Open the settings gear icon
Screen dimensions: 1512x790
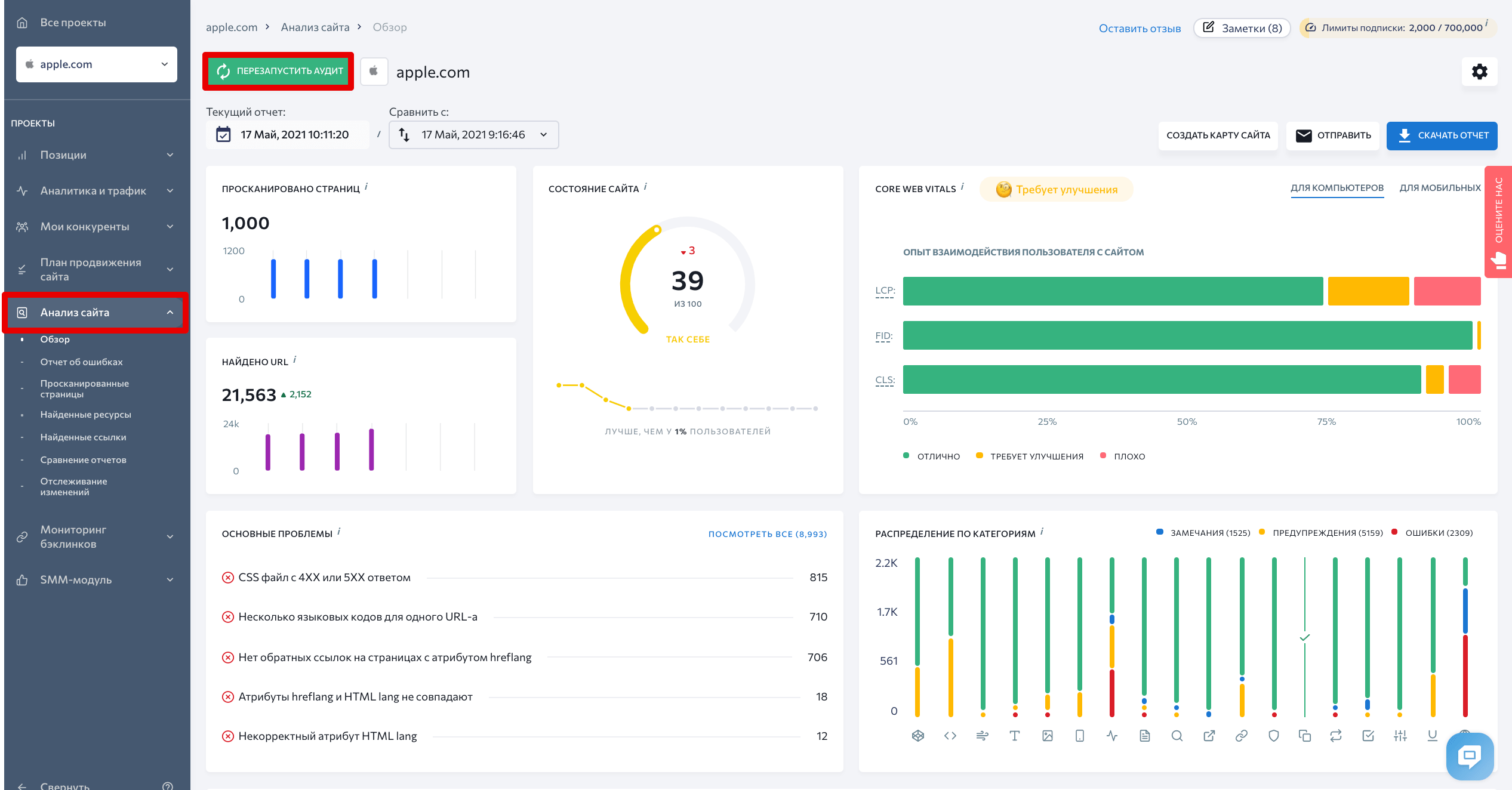(x=1479, y=72)
